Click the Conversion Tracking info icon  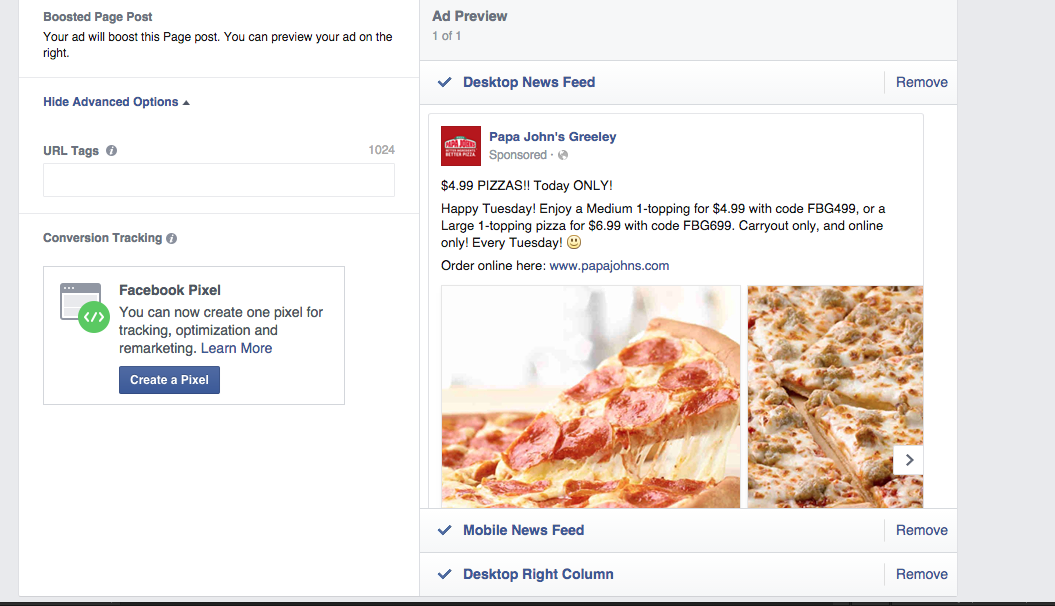point(172,239)
